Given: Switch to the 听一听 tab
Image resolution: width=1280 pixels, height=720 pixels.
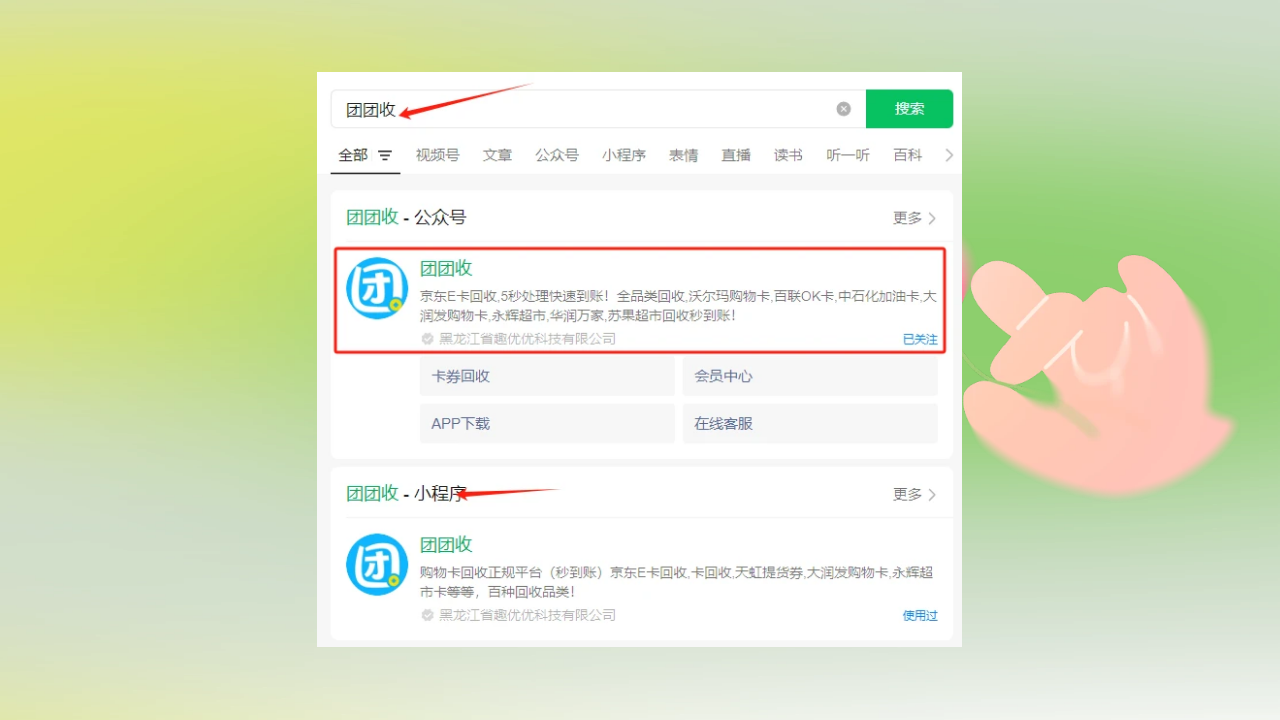Looking at the screenshot, I should tap(848, 155).
